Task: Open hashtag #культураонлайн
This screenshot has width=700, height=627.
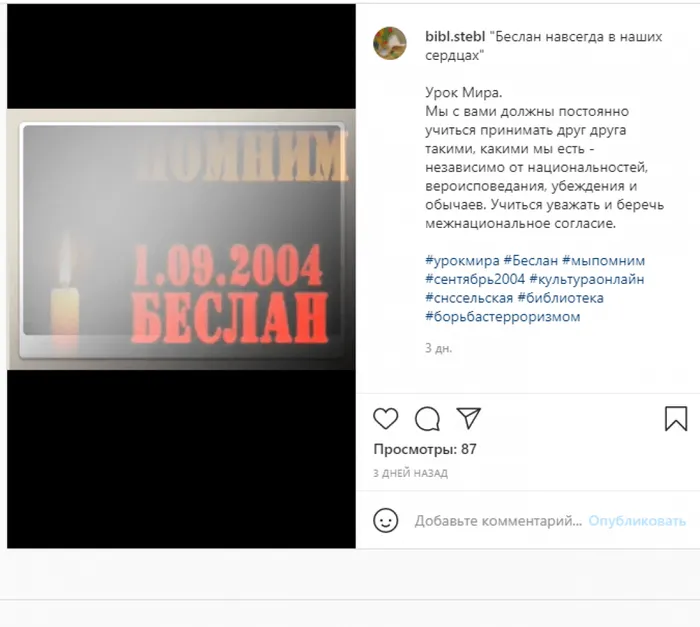Action: (x=587, y=279)
